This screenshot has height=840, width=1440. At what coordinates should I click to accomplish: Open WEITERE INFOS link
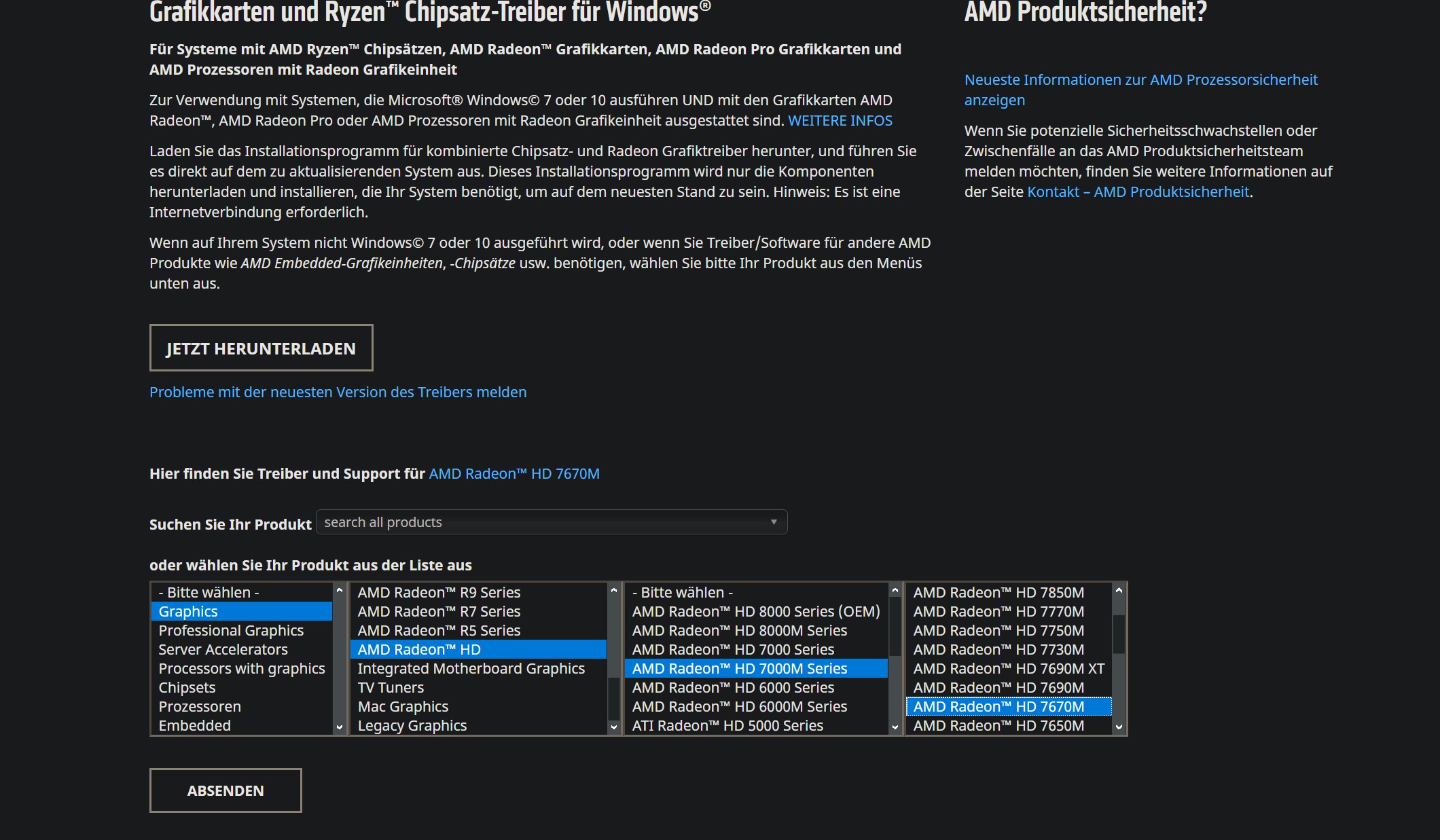(x=840, y=120)
